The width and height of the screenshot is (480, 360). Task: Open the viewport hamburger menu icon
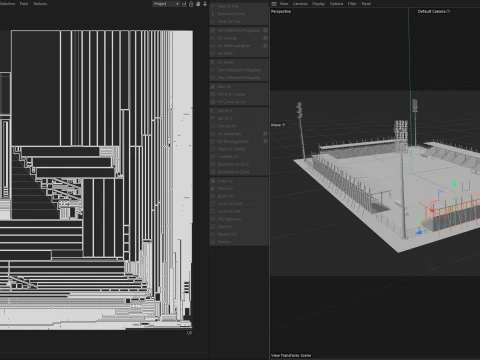(x=274, y=4)
